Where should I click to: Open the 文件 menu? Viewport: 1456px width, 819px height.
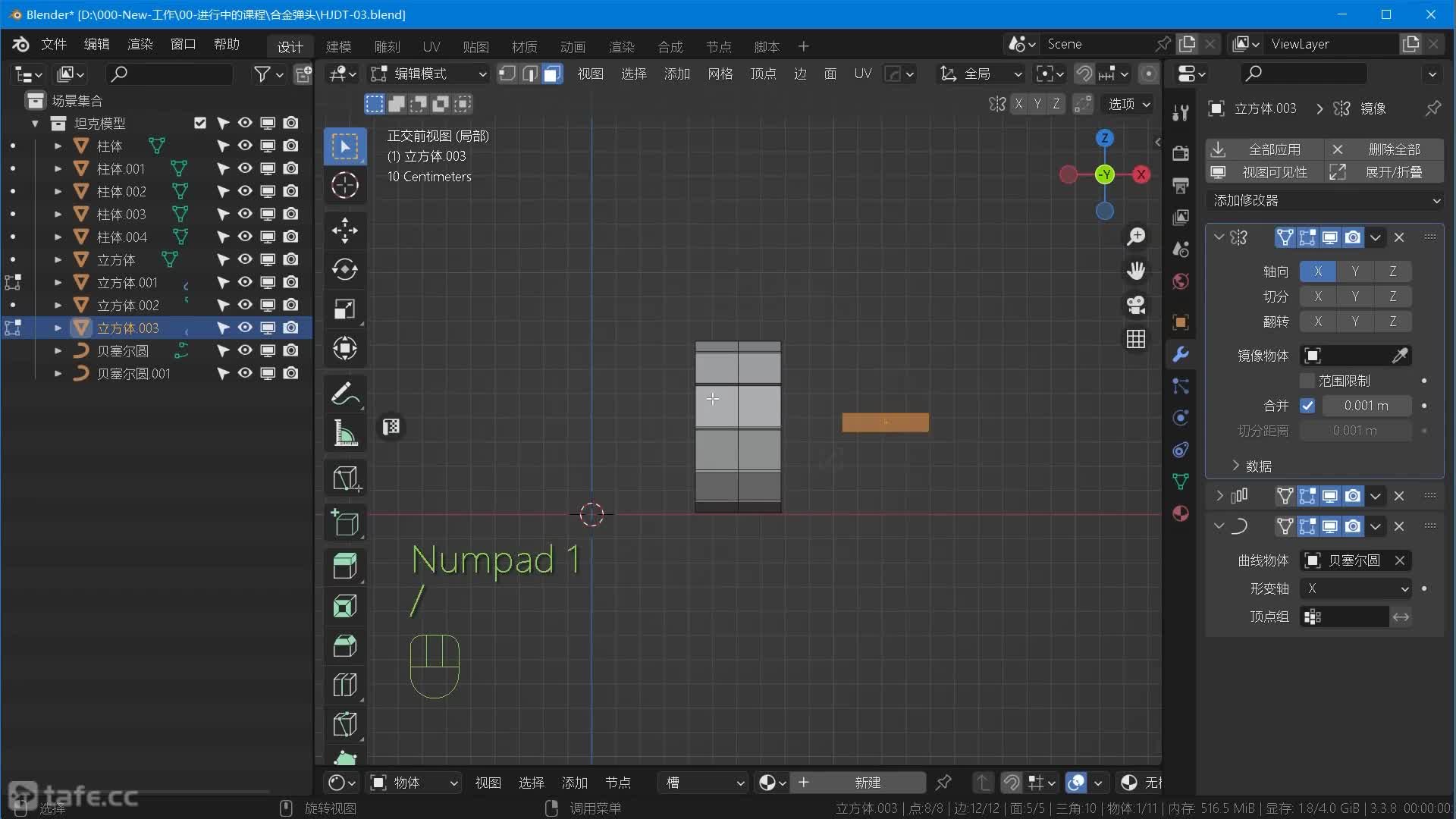[x=53, y=44]
